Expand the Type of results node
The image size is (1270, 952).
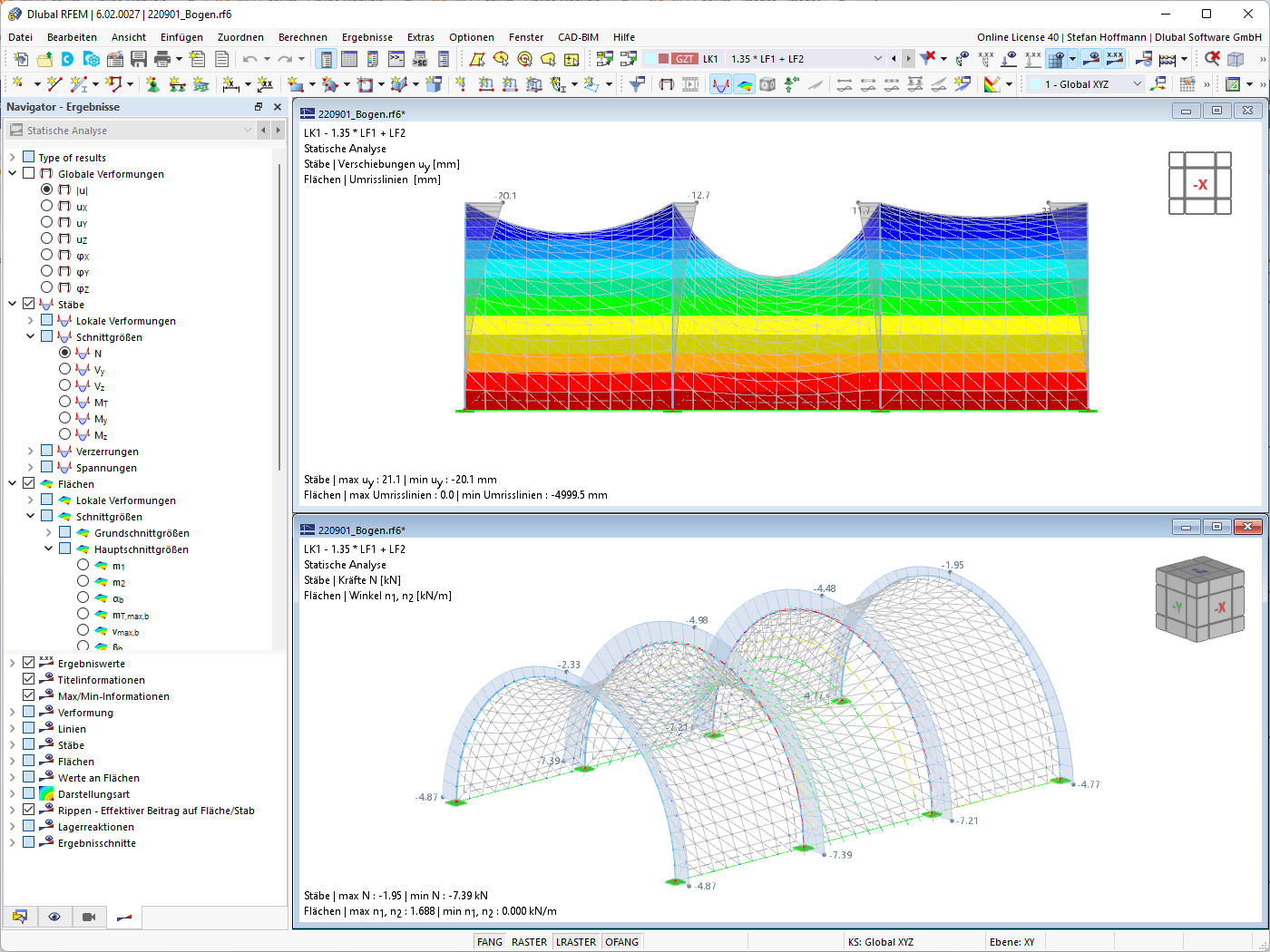(x=13, y=157)
